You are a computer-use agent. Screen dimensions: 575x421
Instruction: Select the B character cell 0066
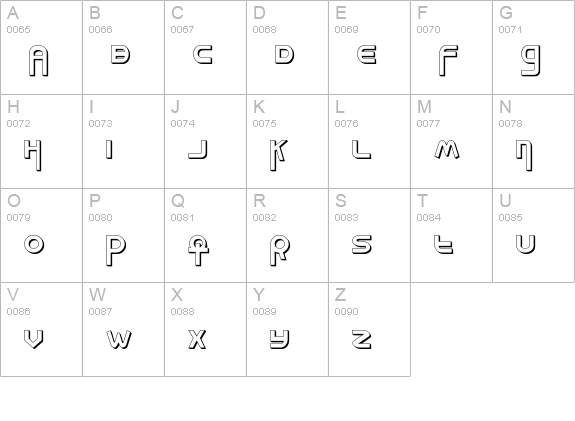(x=124, y=47)
